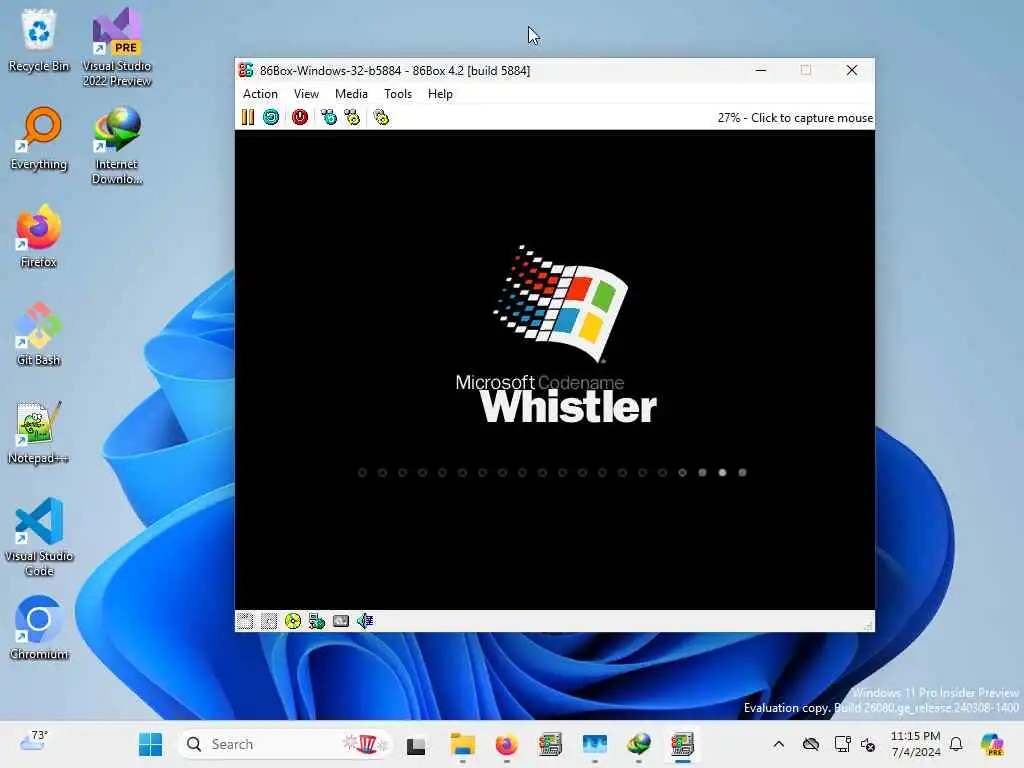Click the taskbar Search box
The image size is (1024, 768).
tap(285, 744)
